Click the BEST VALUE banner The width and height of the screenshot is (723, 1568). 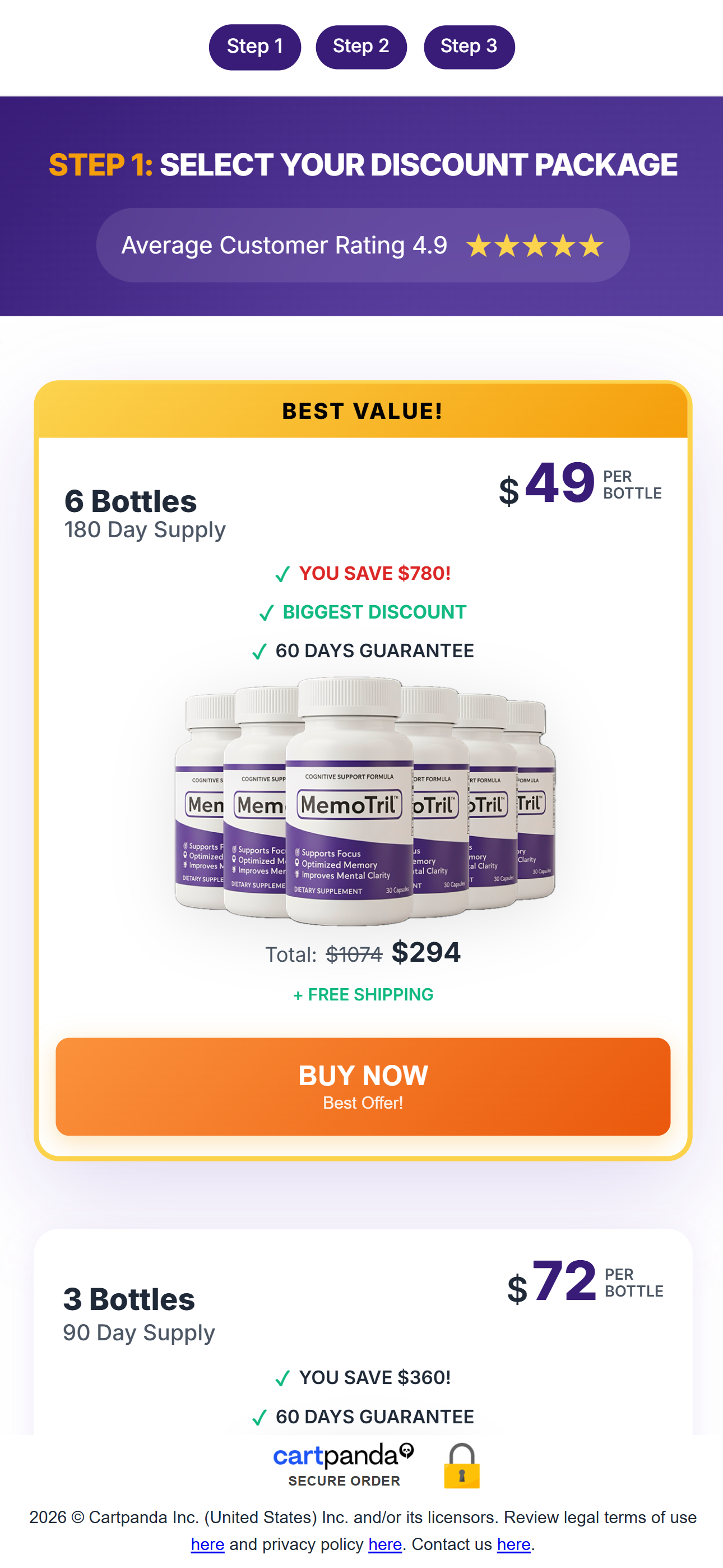[363, 412]
